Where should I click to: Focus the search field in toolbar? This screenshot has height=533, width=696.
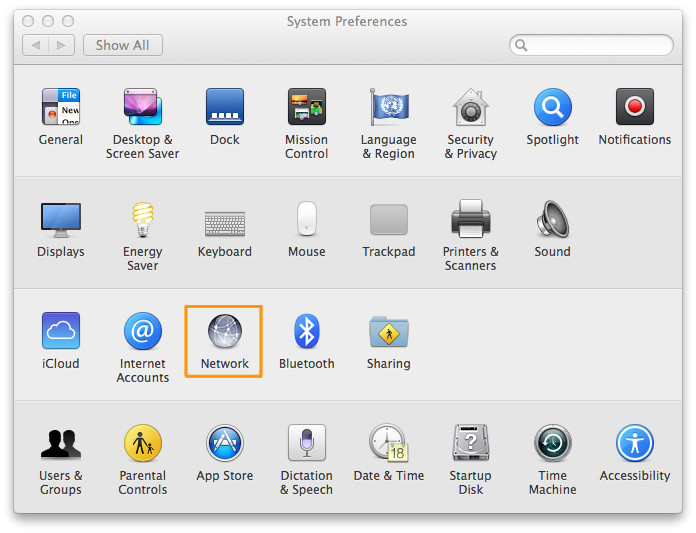[591, 45]
